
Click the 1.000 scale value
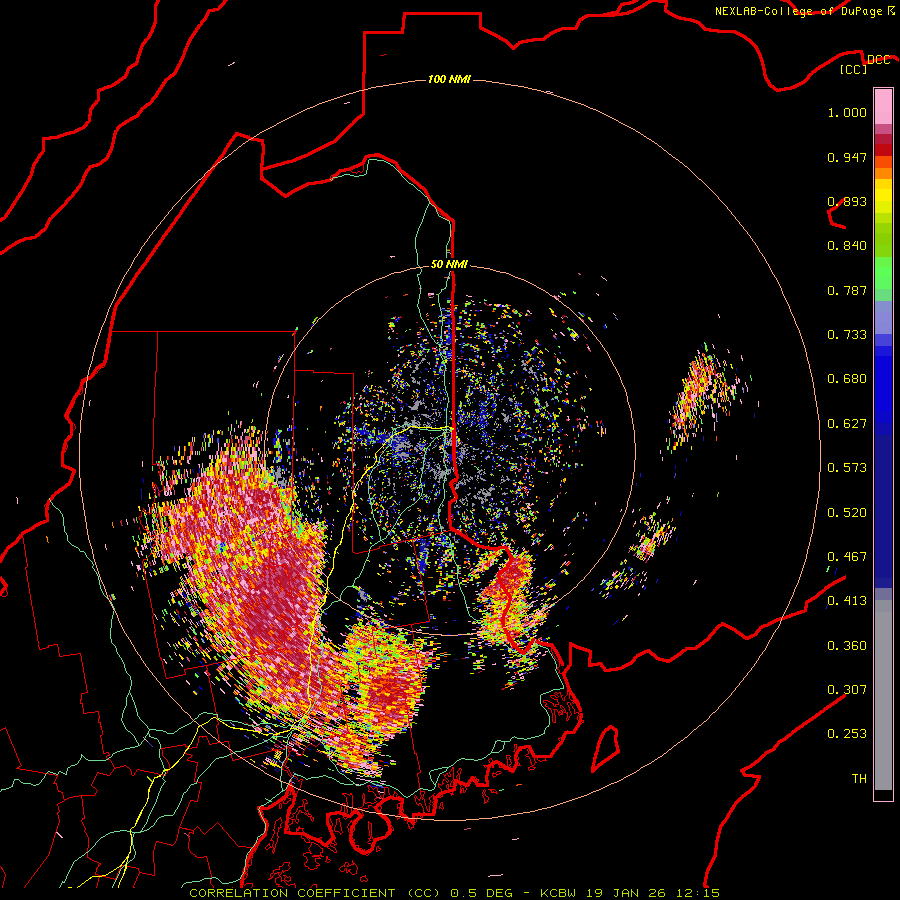(x=847, y=112)
